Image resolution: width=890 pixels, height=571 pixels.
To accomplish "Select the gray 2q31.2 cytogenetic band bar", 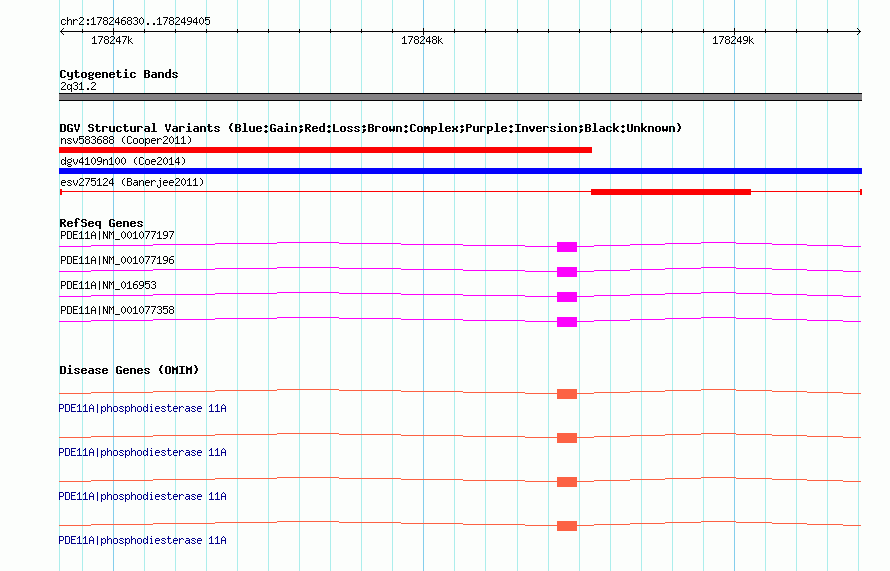I will [460, 97].
